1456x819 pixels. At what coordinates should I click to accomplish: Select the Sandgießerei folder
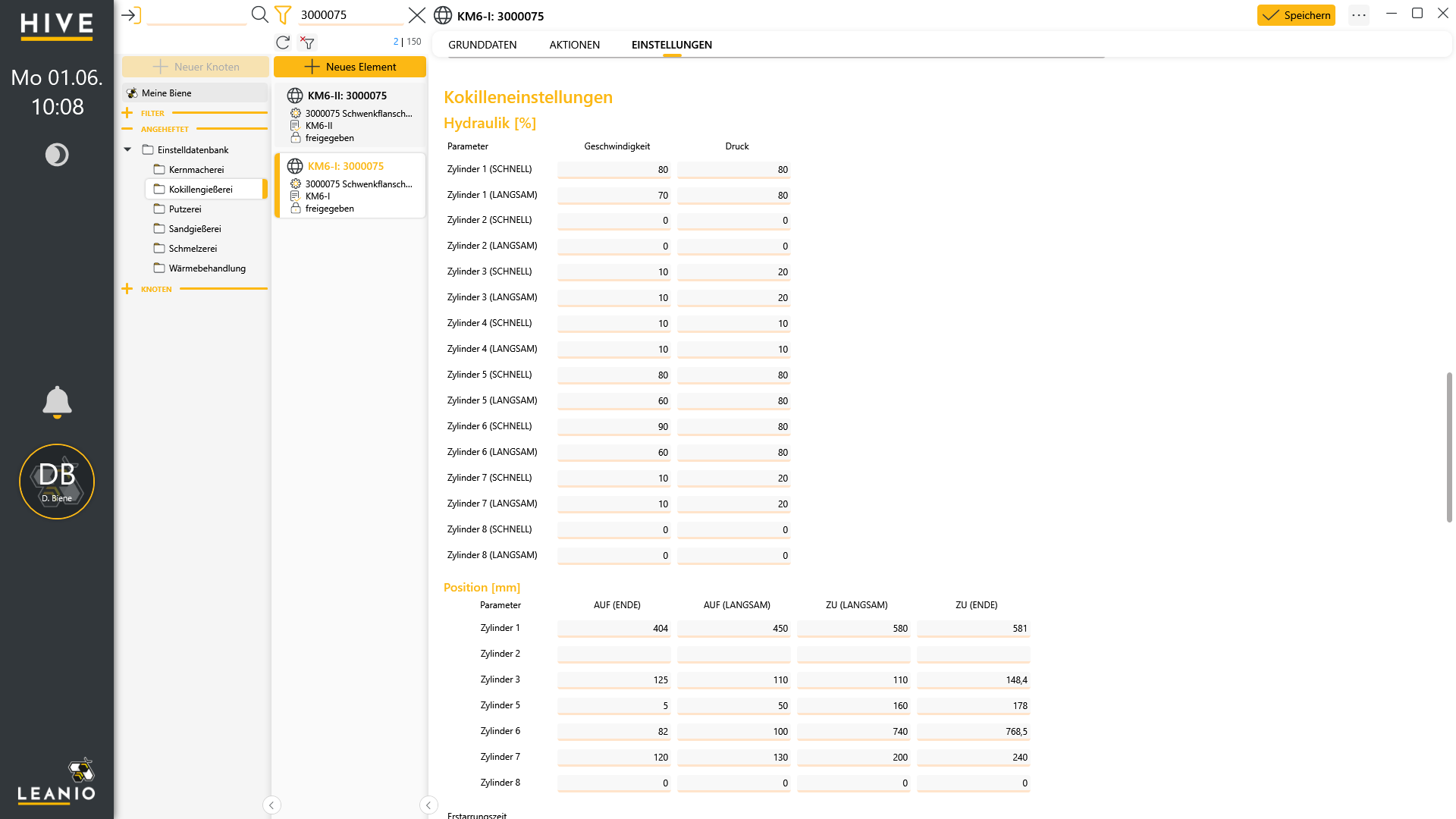click(195, 228)
